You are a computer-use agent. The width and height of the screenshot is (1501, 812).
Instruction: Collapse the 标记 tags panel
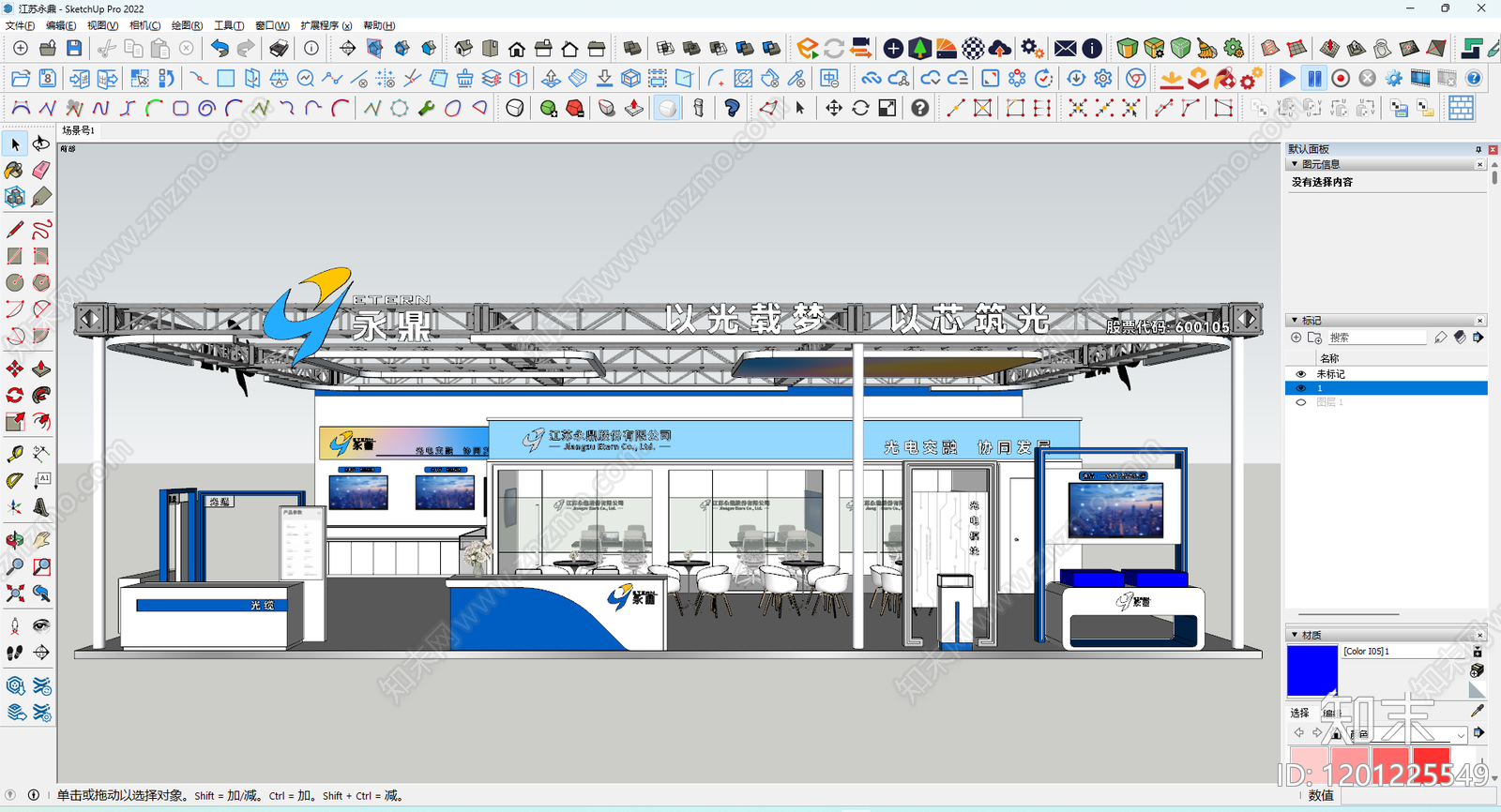coord(1295,320)
